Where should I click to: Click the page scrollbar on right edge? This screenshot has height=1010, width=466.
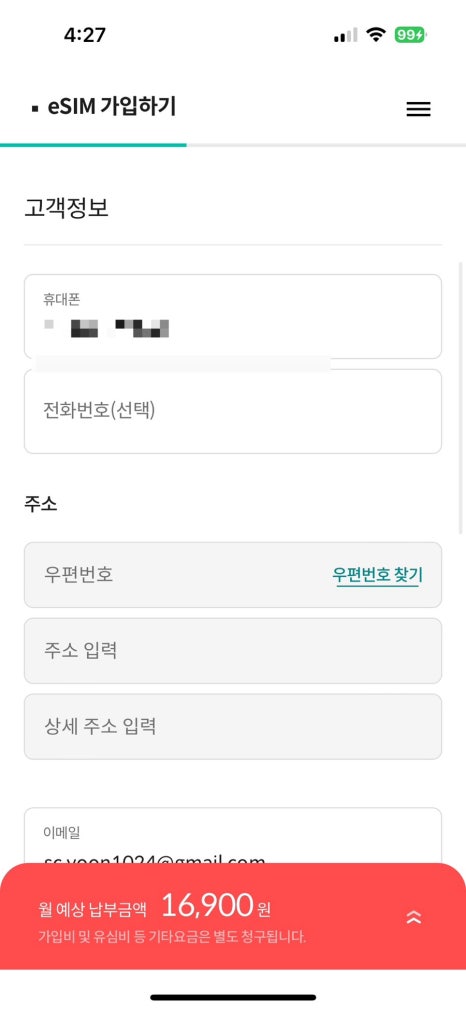[x=460, y=397]
